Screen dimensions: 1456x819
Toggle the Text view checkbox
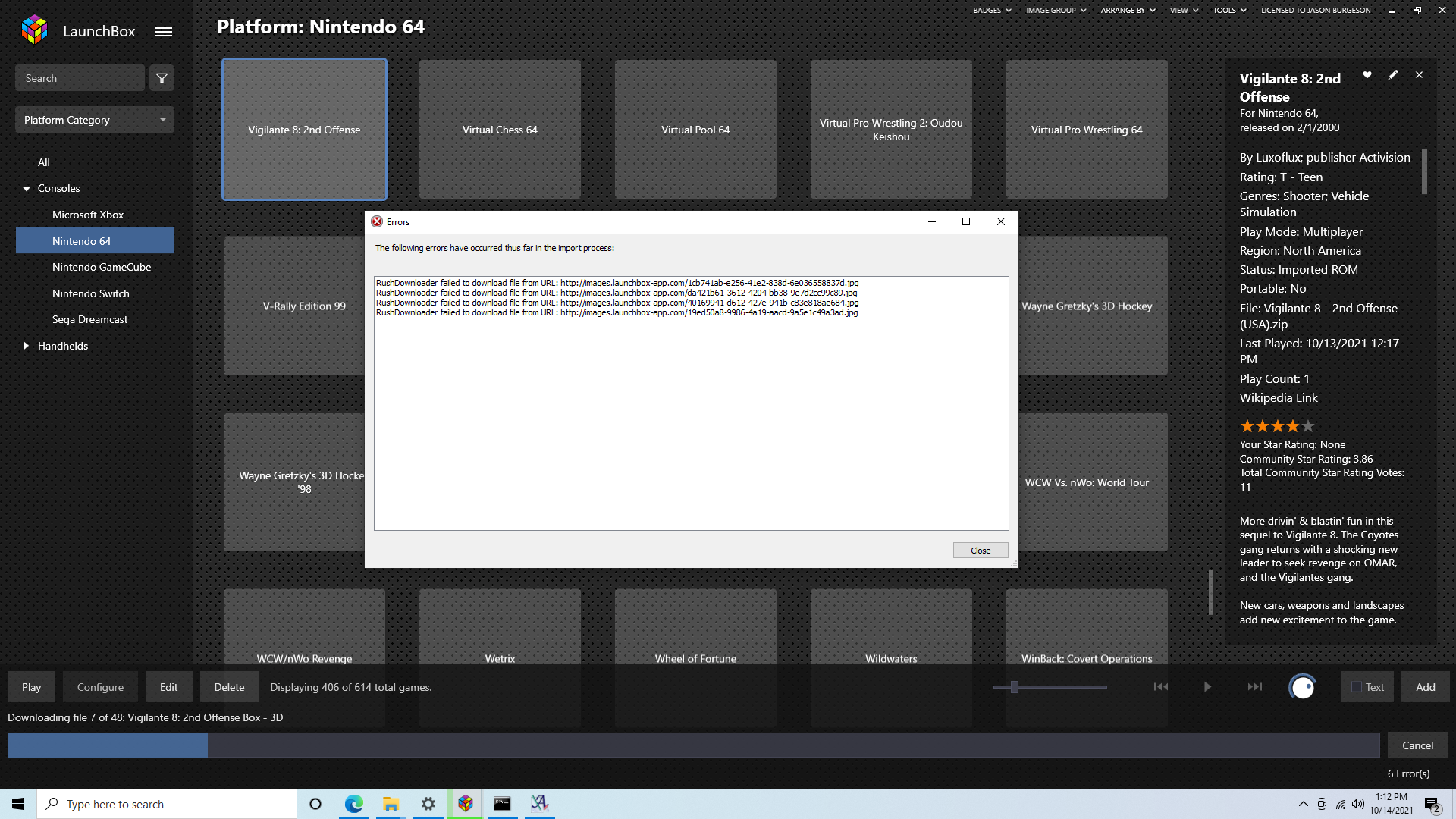point(1357,687)
